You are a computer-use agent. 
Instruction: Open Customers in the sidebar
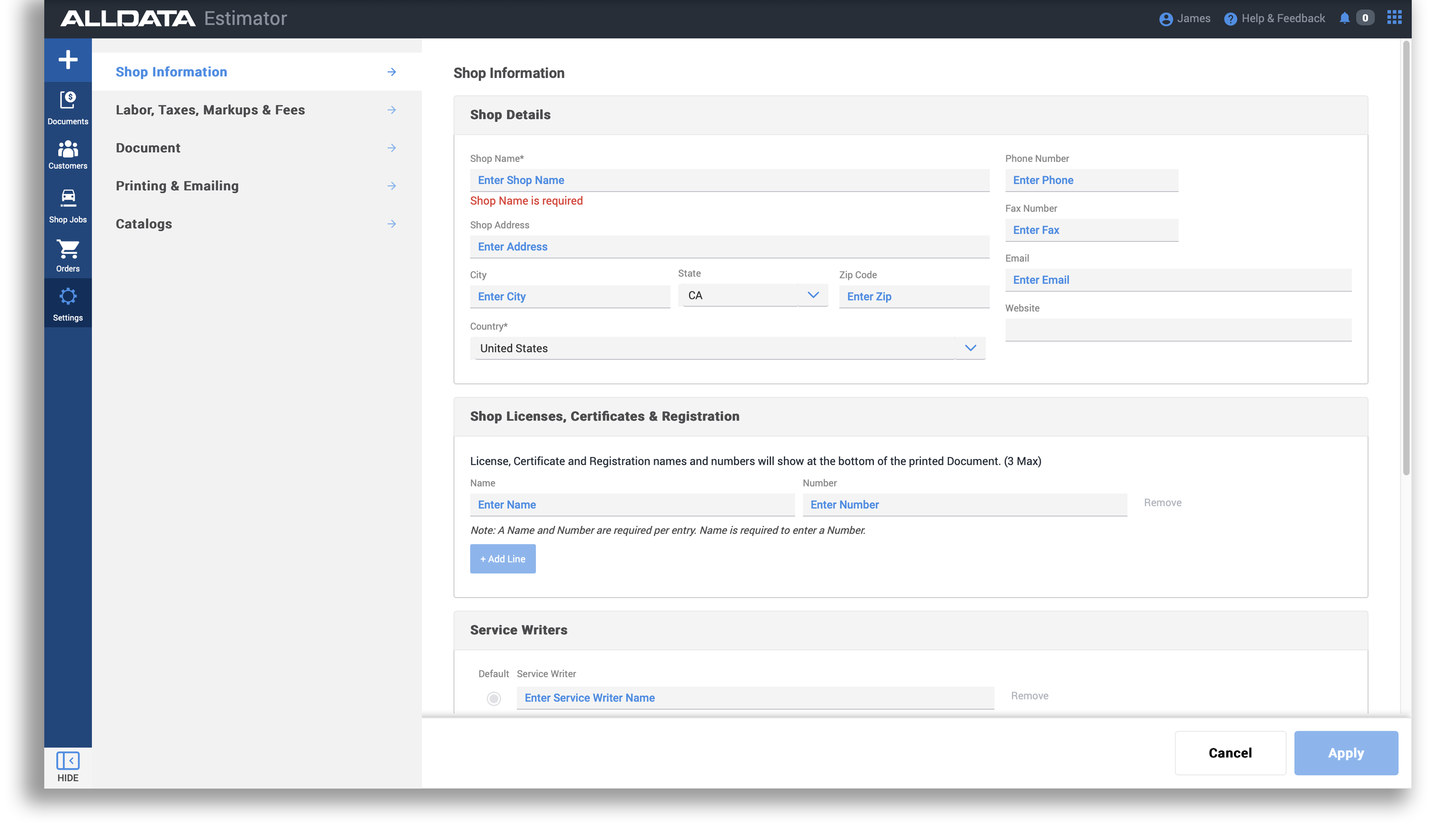(x=67, y=155)
